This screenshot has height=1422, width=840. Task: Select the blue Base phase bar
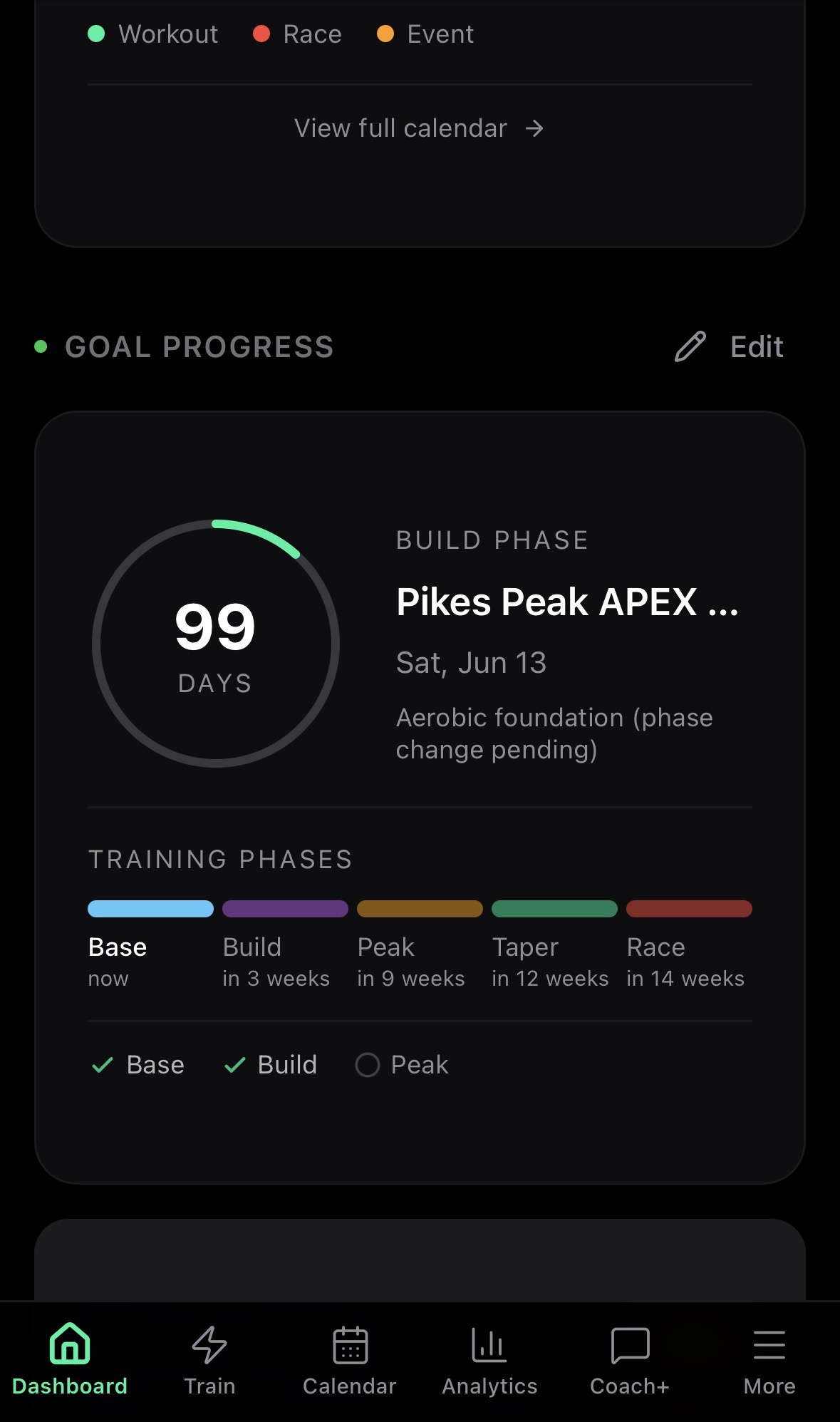click(x=150, y=909)
